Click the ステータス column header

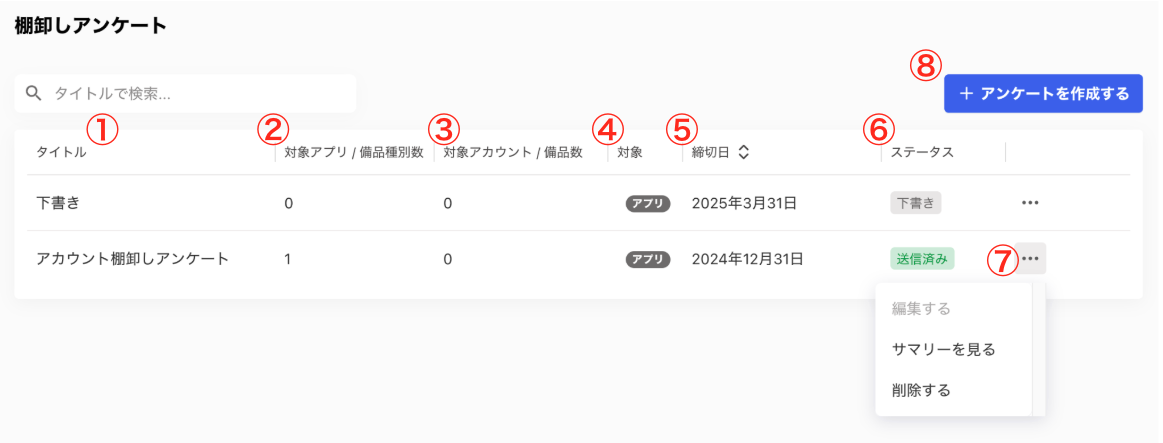click(922, 152)
